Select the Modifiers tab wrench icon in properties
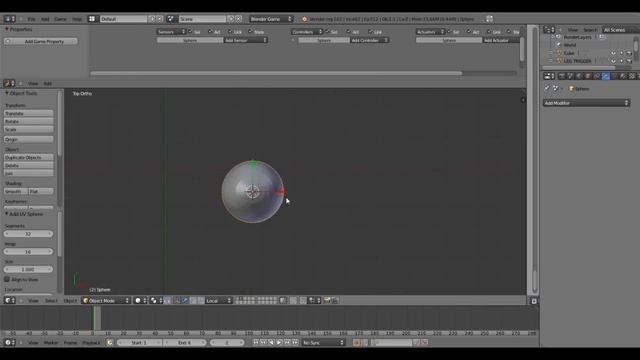This screenshot has width=640, height=360. click(605, 76)
